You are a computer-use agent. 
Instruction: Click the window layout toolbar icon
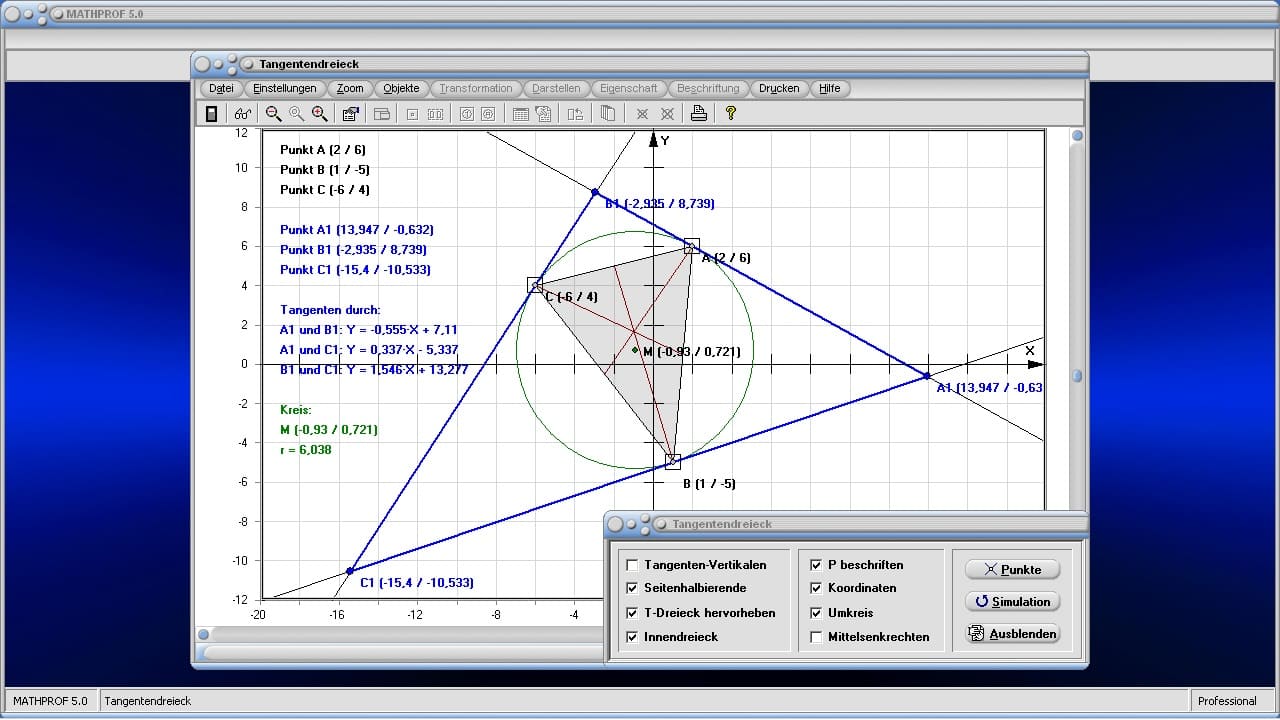point(382,114)
